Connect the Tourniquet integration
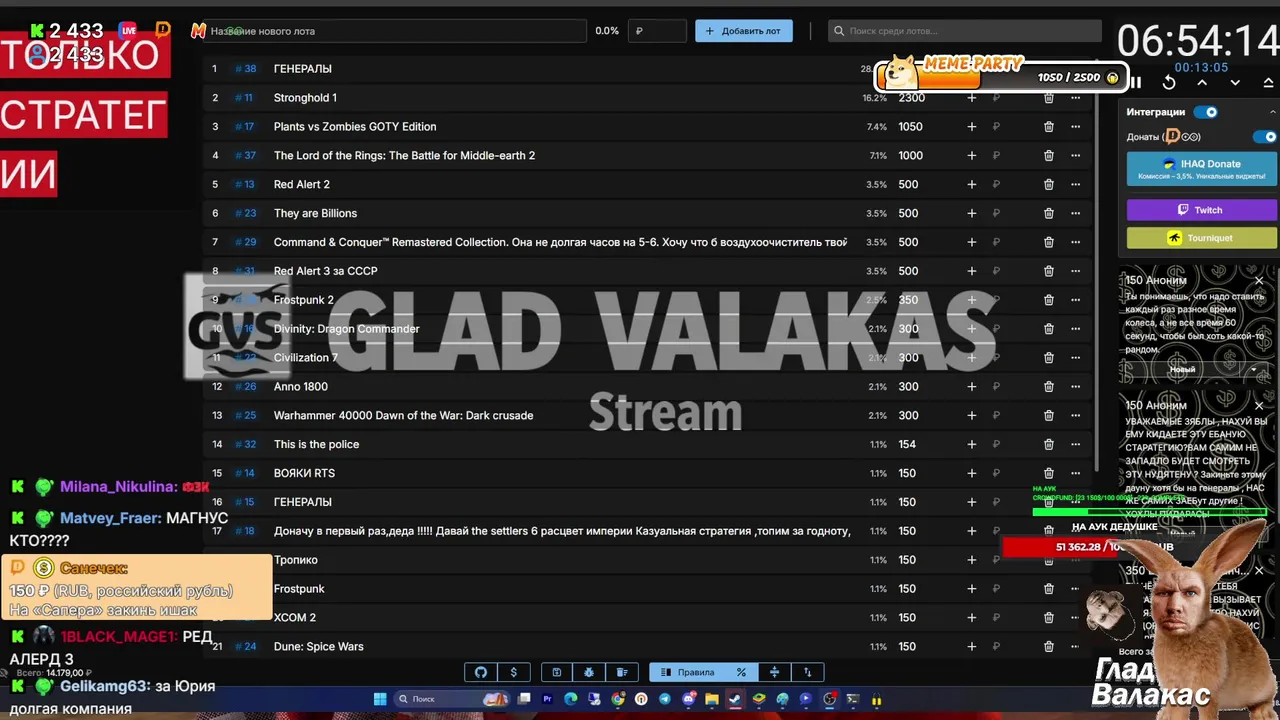Screen dimensions: 1280x720 pos(1202,238)
